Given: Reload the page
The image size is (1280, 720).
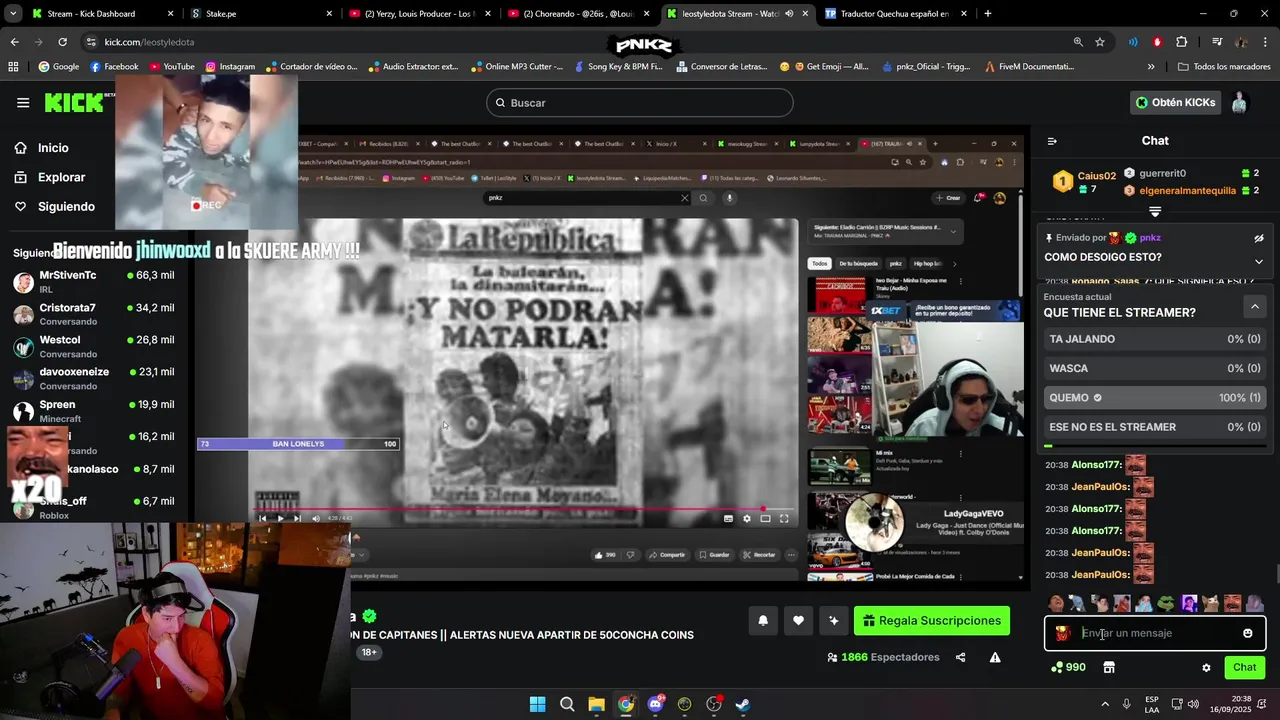Looking at the screenshot, I should pos(62,42).
